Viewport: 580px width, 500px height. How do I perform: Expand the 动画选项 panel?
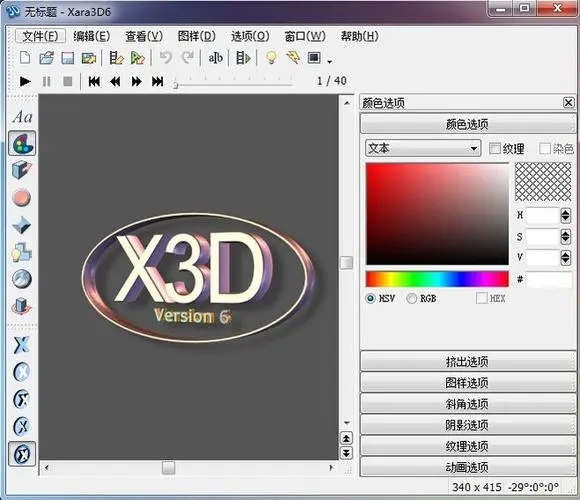[x=468, y=467]
